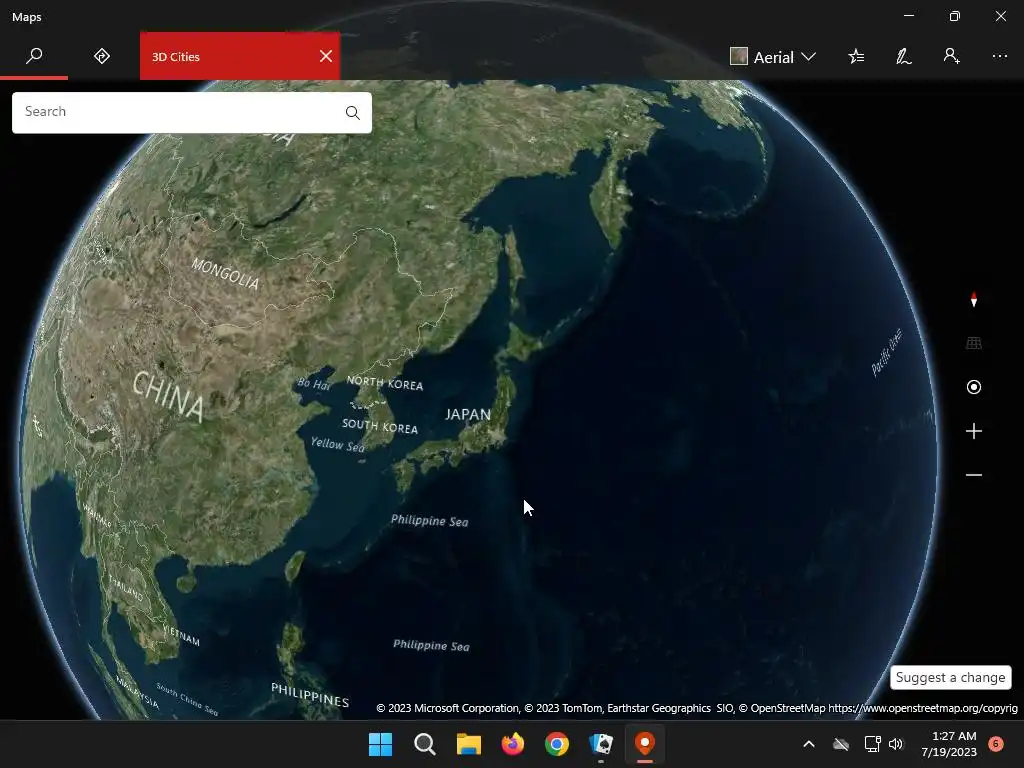
Task: Open the See more ellipsis menu
Action: 1000,56
